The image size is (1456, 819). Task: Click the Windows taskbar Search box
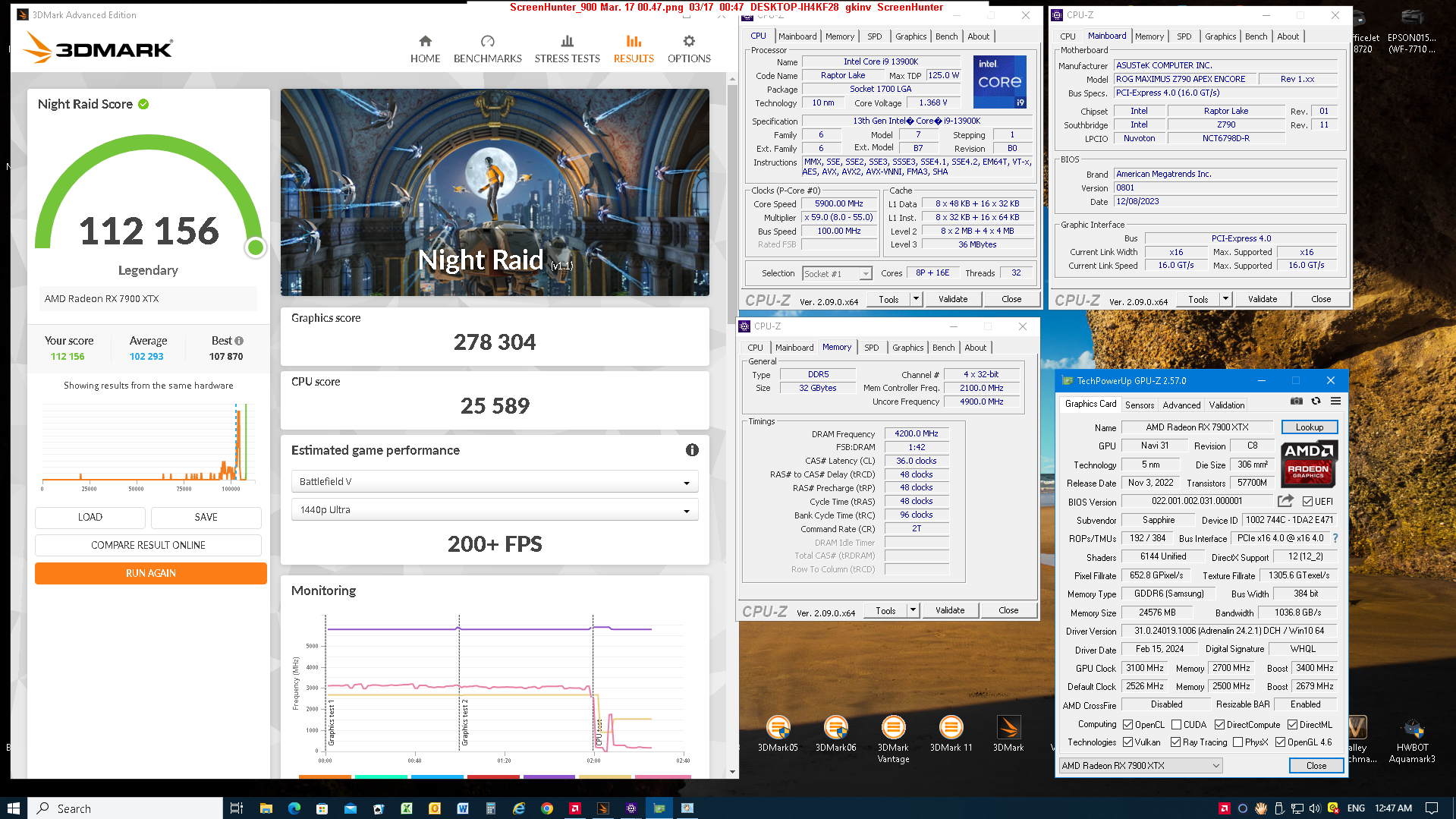point(126,808)
